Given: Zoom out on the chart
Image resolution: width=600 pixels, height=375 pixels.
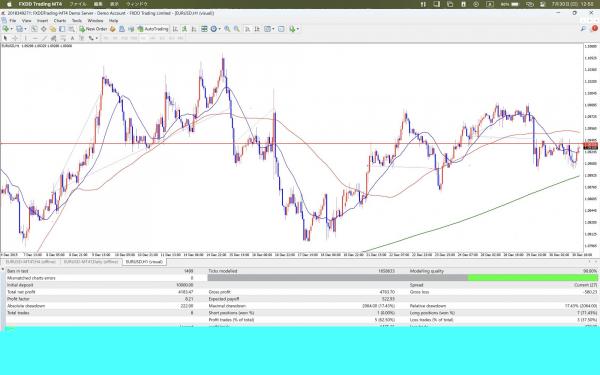Looking at the screenshot, I should [x=237, y=29].
